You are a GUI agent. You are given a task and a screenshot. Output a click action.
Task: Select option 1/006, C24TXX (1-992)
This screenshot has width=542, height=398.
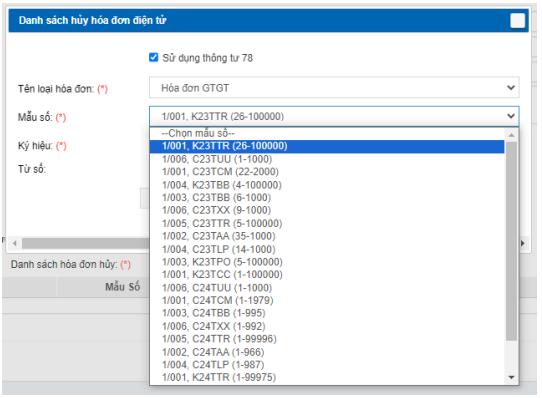click(x=327, y=326)
